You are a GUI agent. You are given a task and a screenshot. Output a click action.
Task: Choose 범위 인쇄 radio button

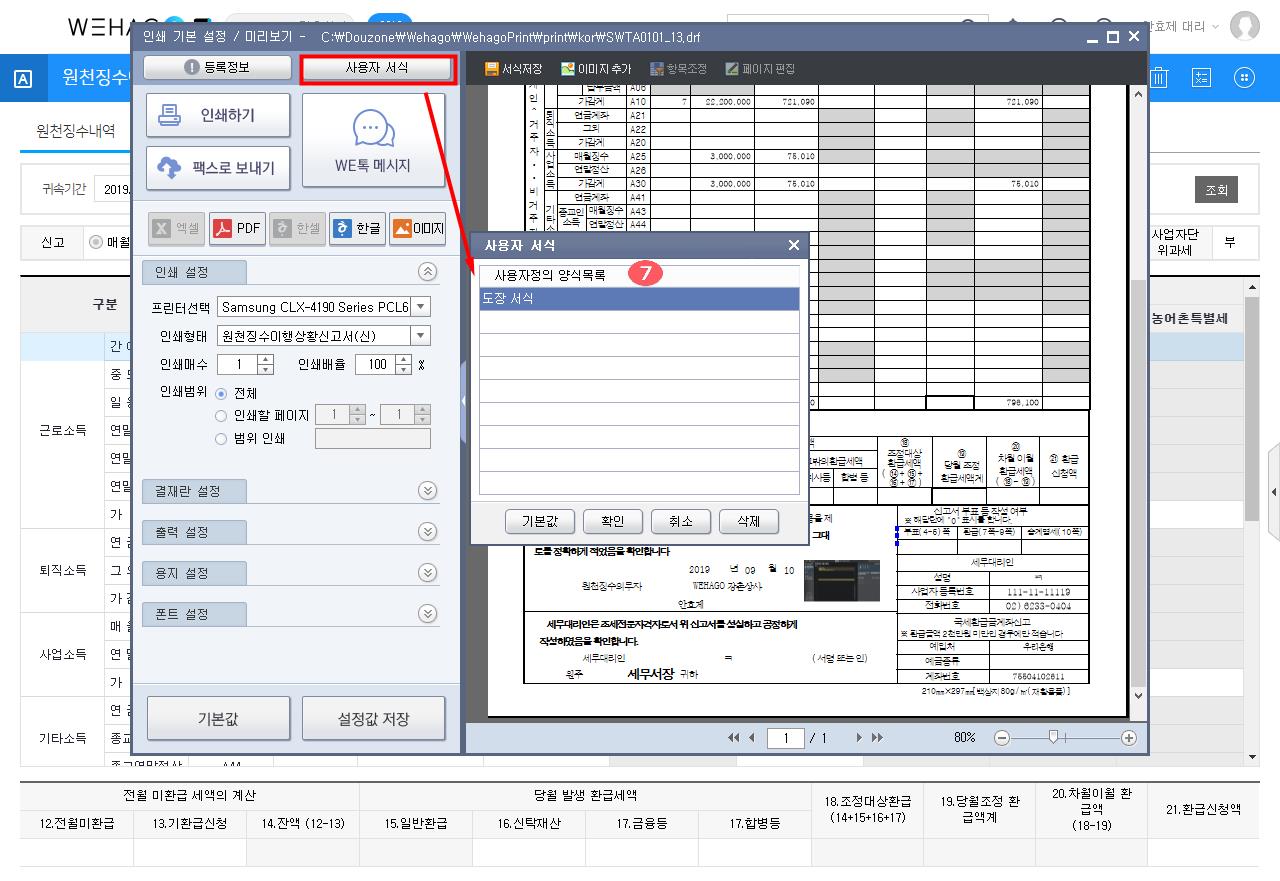pyautogui.click(x=222, y=439)
